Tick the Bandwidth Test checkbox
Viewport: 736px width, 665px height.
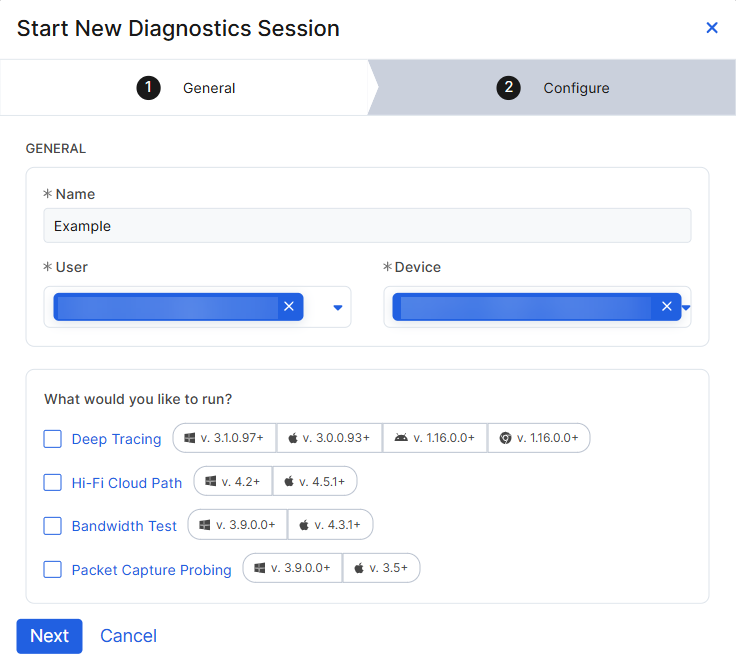(x=53, y=526)
